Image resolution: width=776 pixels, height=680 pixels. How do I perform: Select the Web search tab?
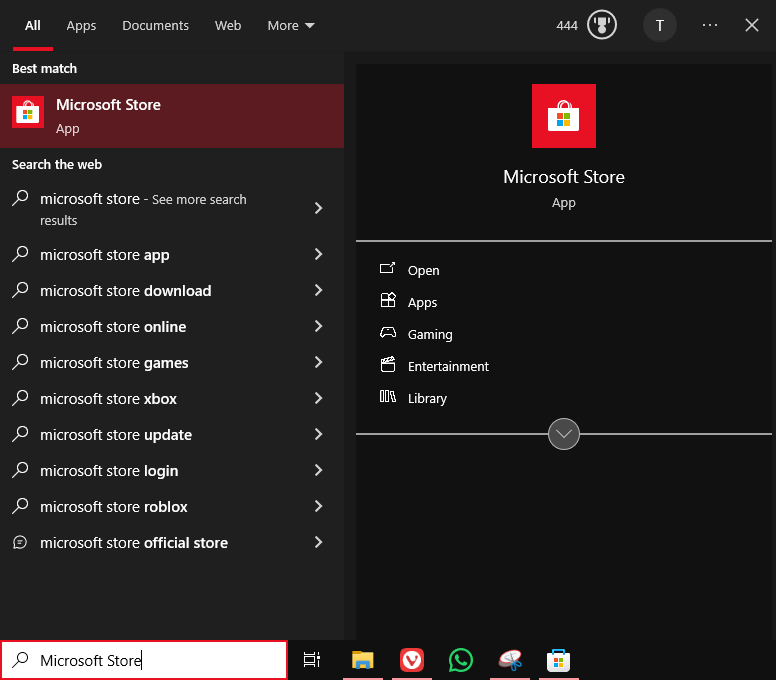[228, 25]
